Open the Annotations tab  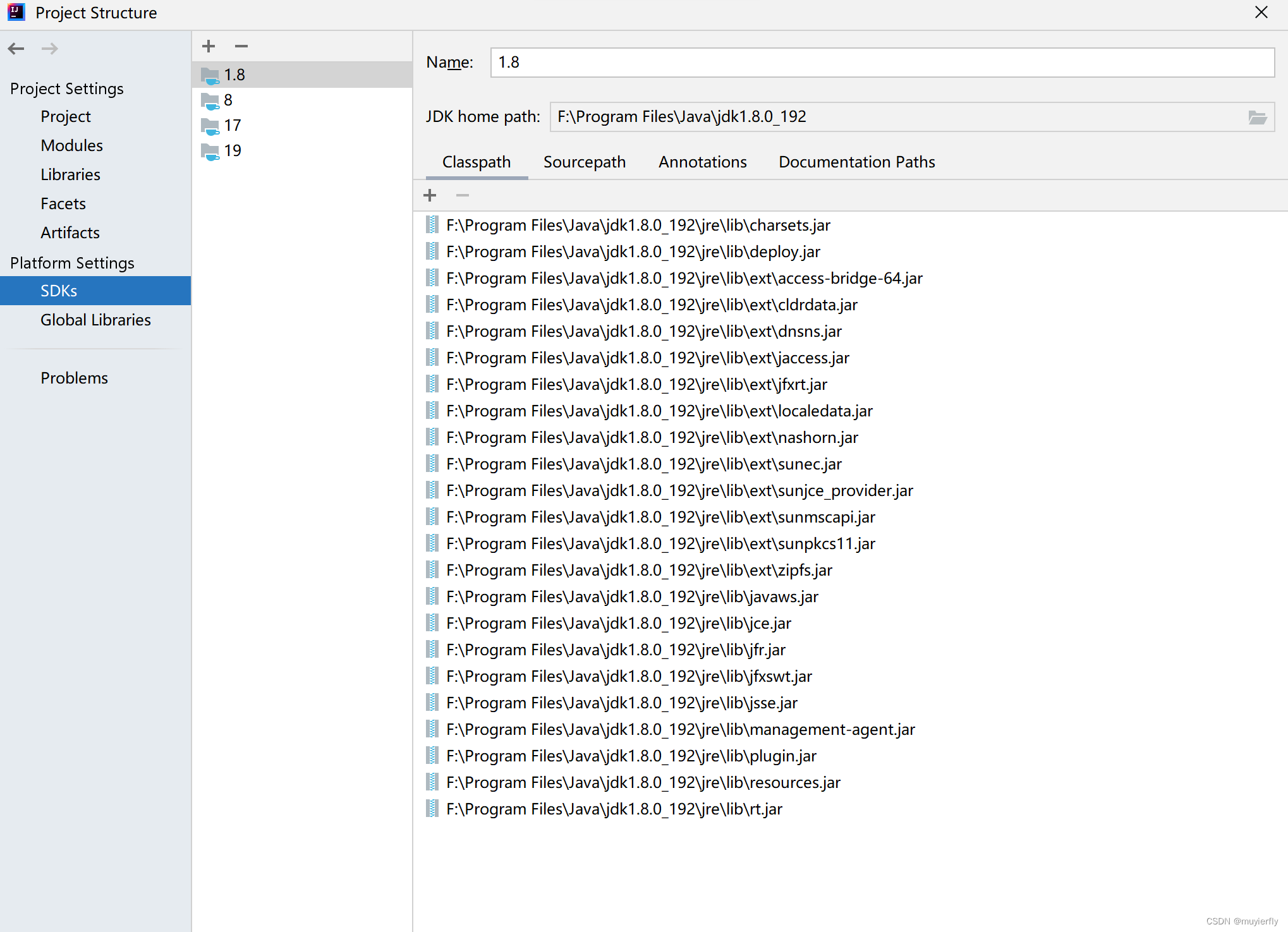(x=702, y=162)
